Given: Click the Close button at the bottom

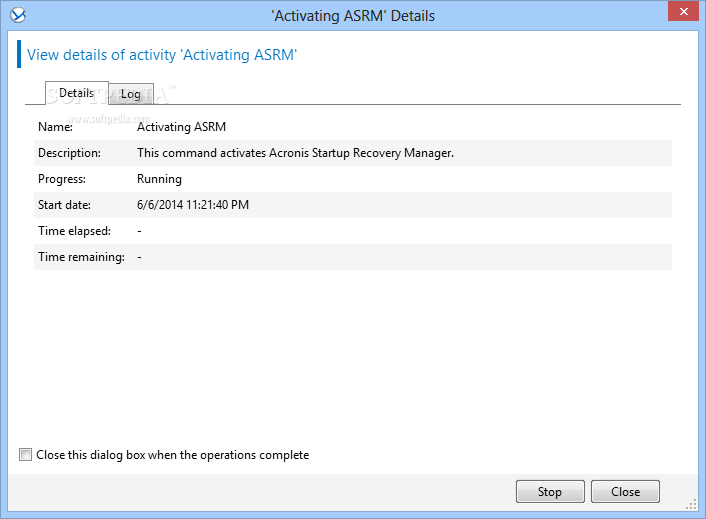Looking at the screenshot, I should [x=625, y=491].
